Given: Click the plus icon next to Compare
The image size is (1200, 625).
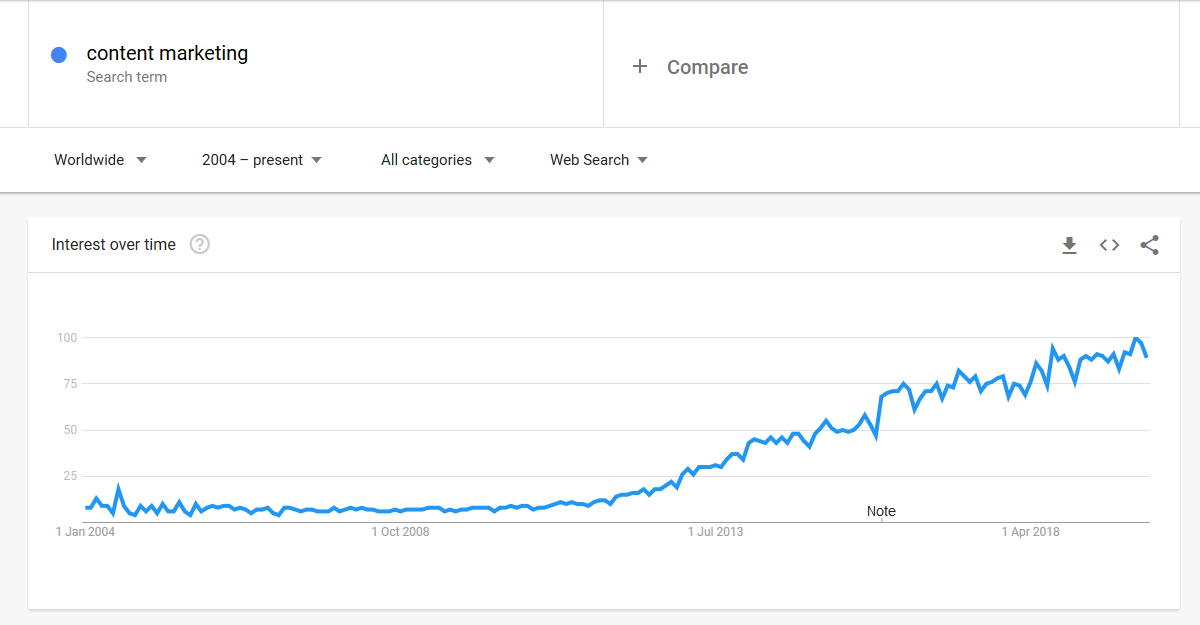Looking at the screenshot, I should [640, 67].
